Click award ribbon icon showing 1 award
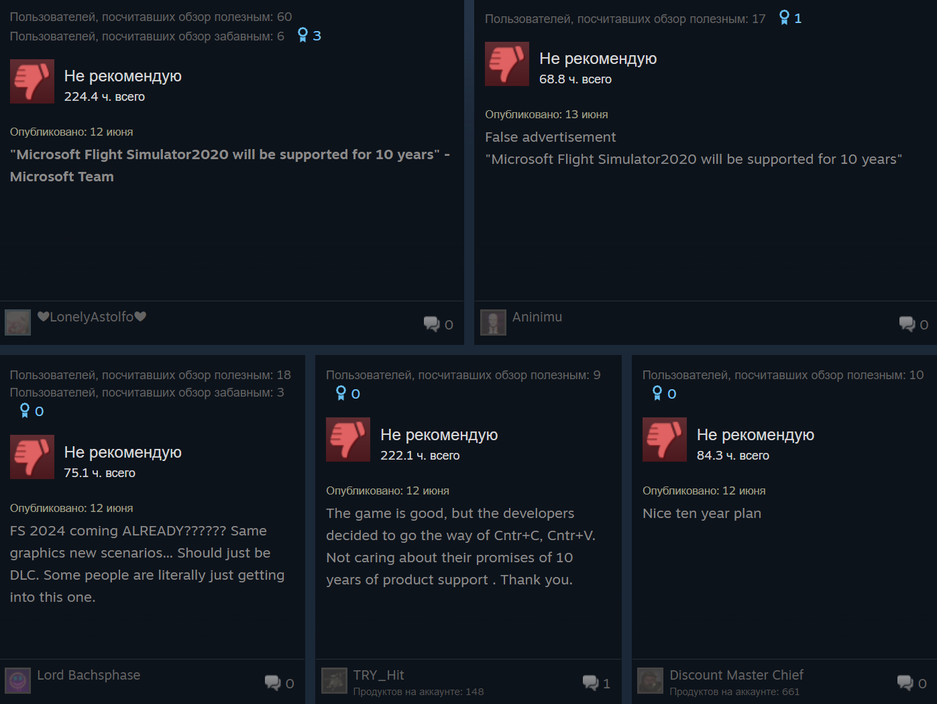 coord(784,18)
